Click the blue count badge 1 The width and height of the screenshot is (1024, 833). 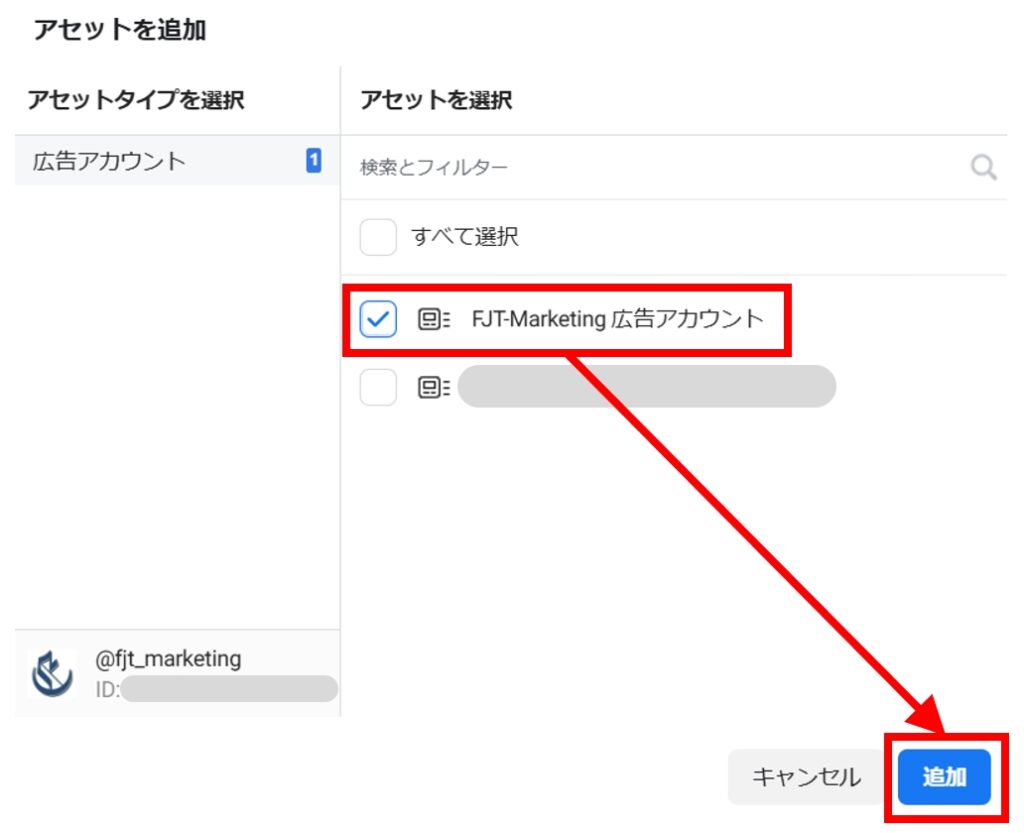(313, 160)
